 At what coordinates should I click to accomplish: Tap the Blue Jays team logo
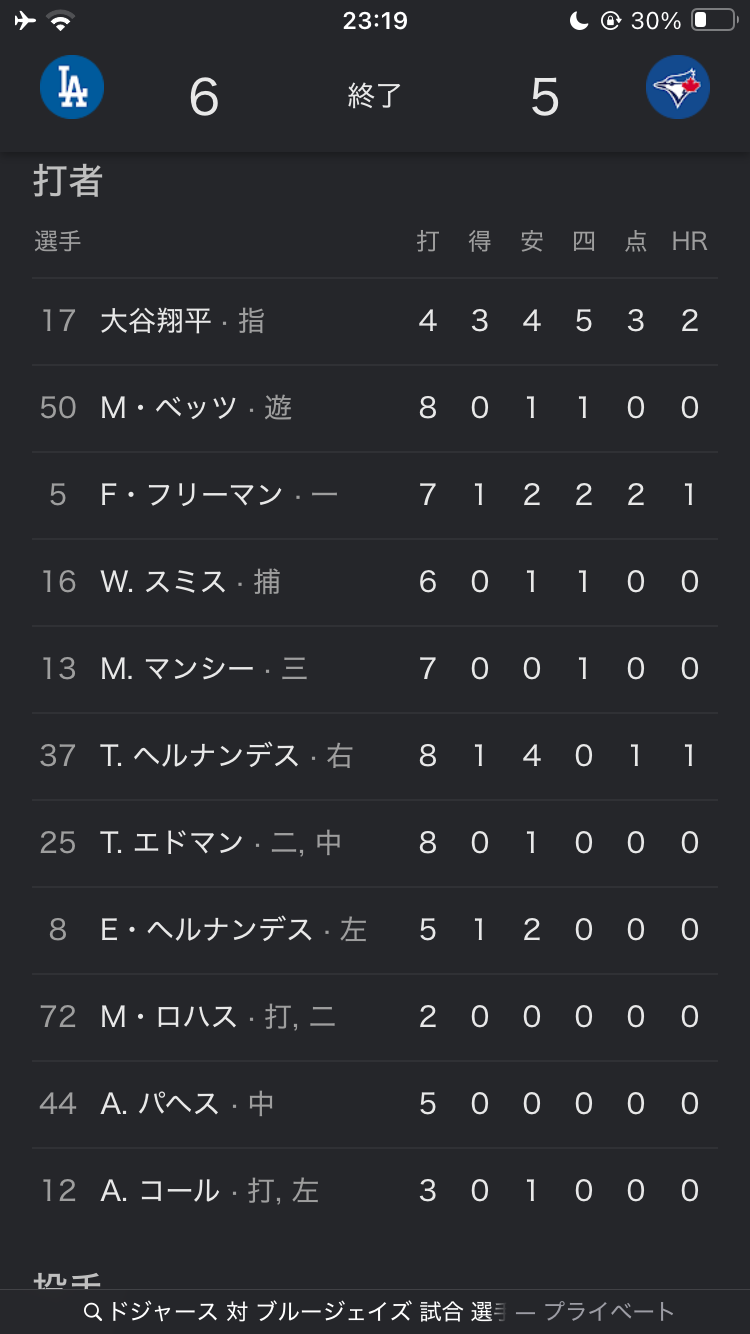coord(678,87)
